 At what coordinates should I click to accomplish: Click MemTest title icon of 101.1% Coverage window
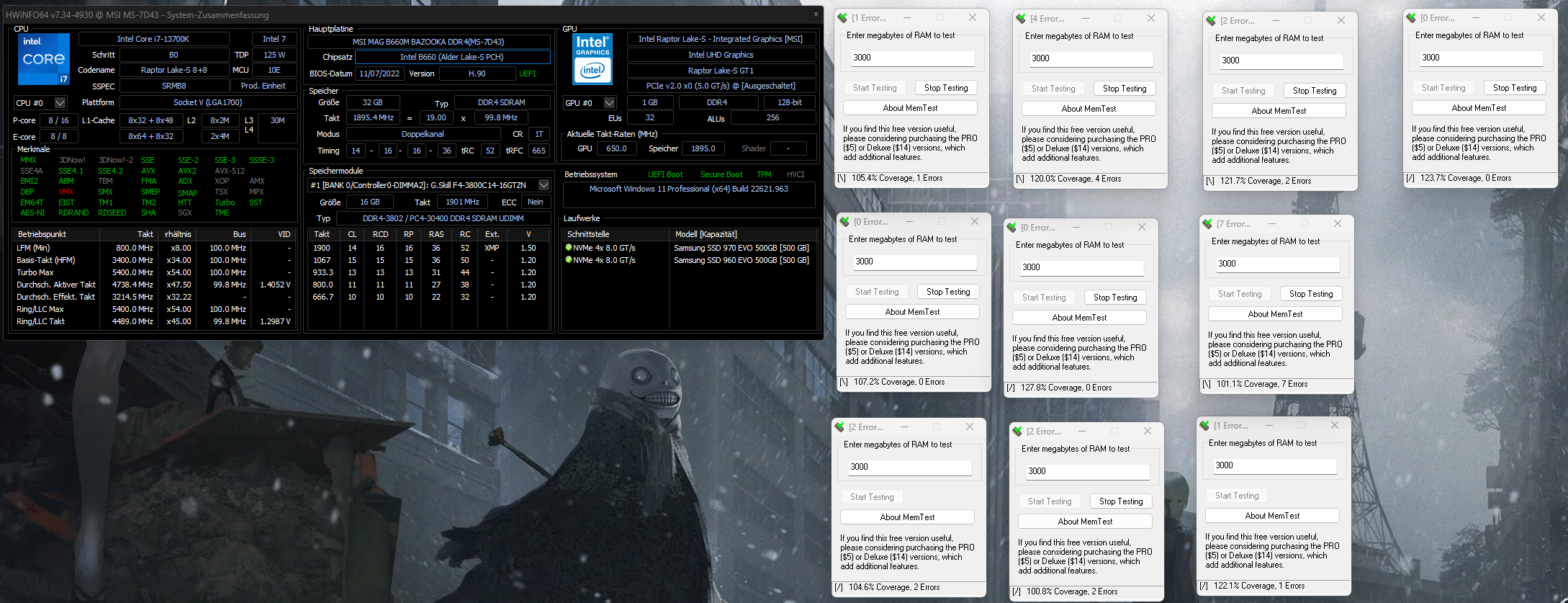tap(1208, 224)
